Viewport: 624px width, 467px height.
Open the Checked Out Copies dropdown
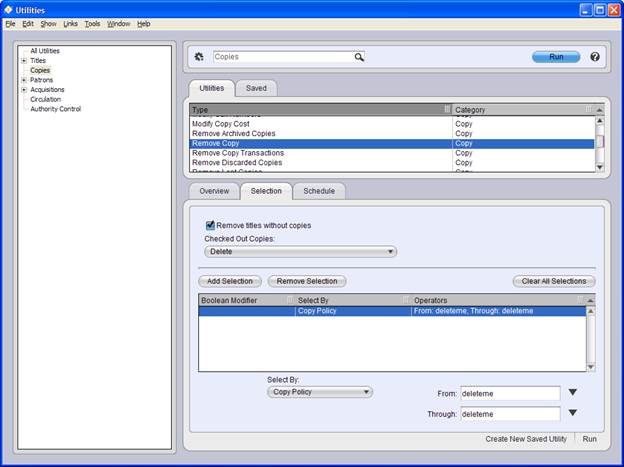(300, 252)
